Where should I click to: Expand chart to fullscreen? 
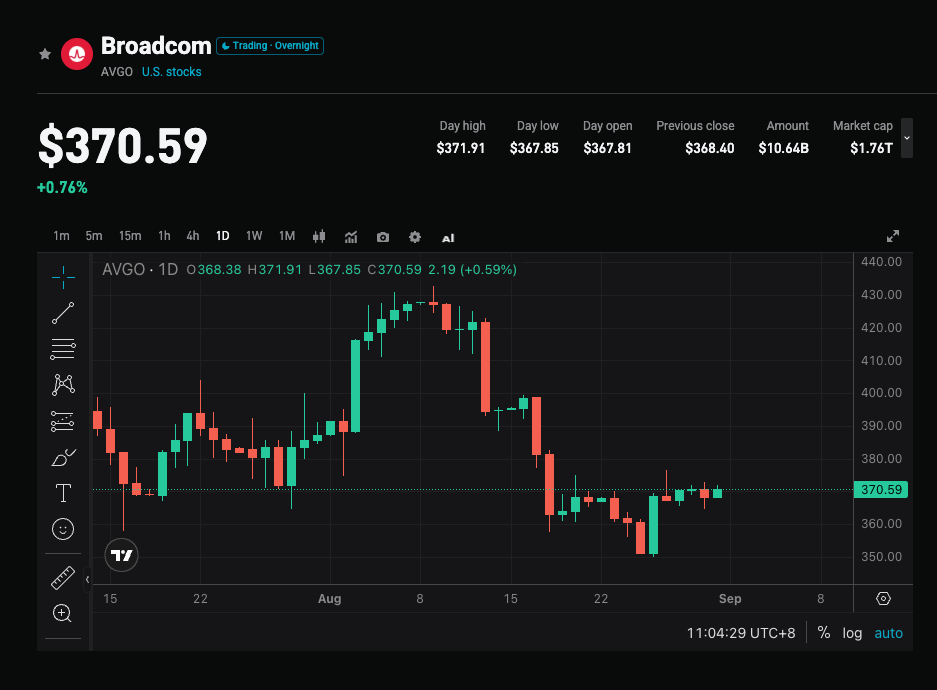893,236
